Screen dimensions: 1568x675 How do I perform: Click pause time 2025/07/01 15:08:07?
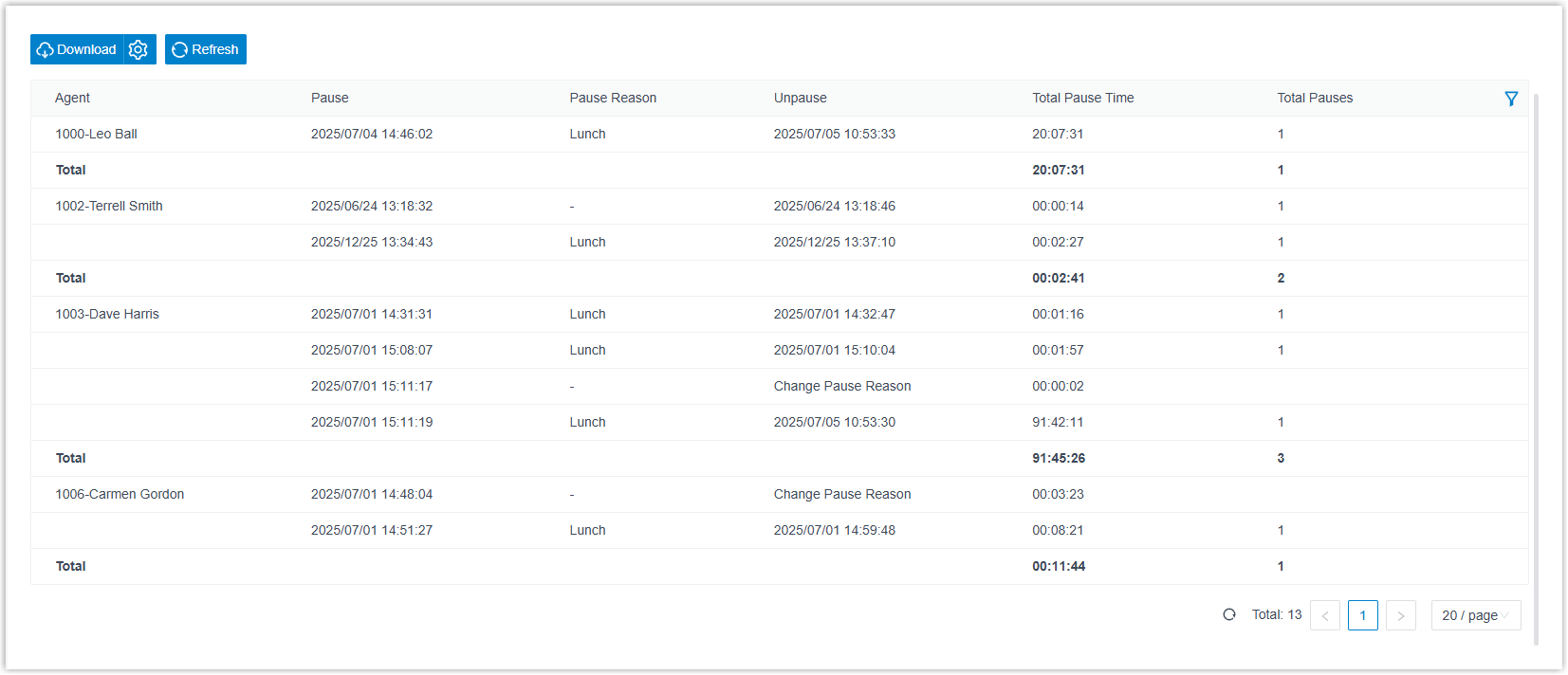pos(372,350)
